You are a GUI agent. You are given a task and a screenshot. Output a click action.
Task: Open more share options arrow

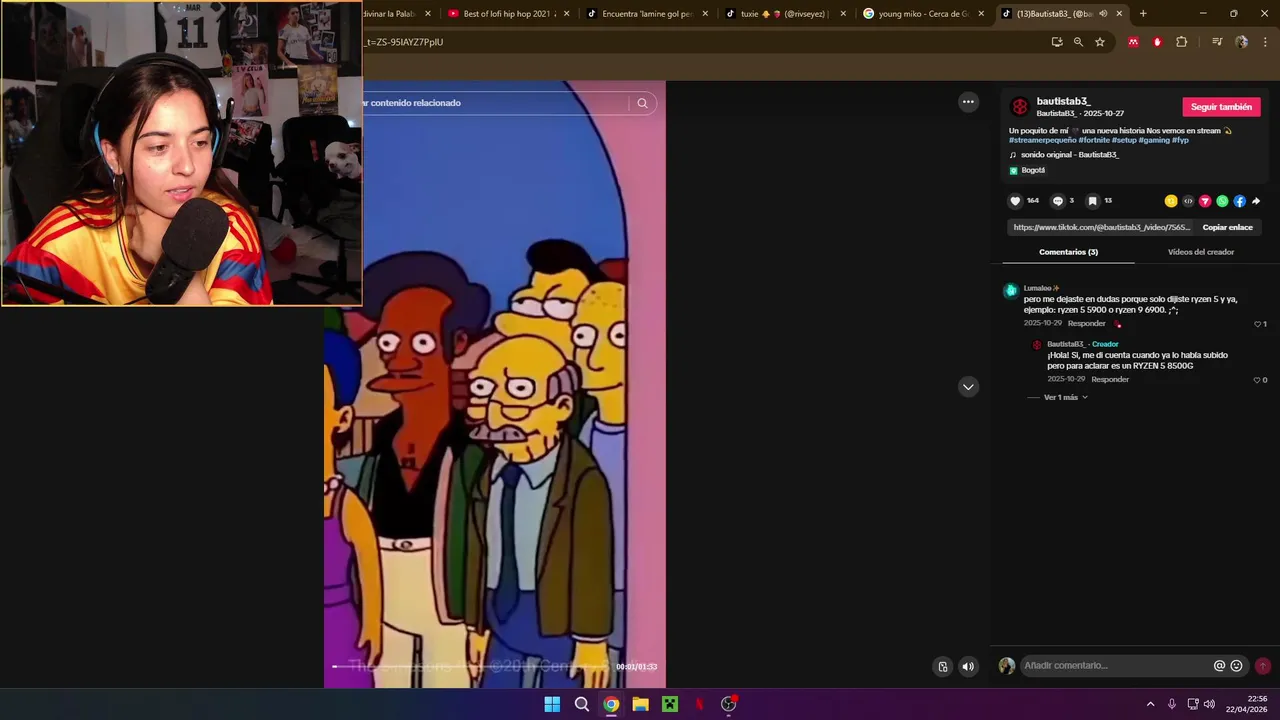point(1256,201)
